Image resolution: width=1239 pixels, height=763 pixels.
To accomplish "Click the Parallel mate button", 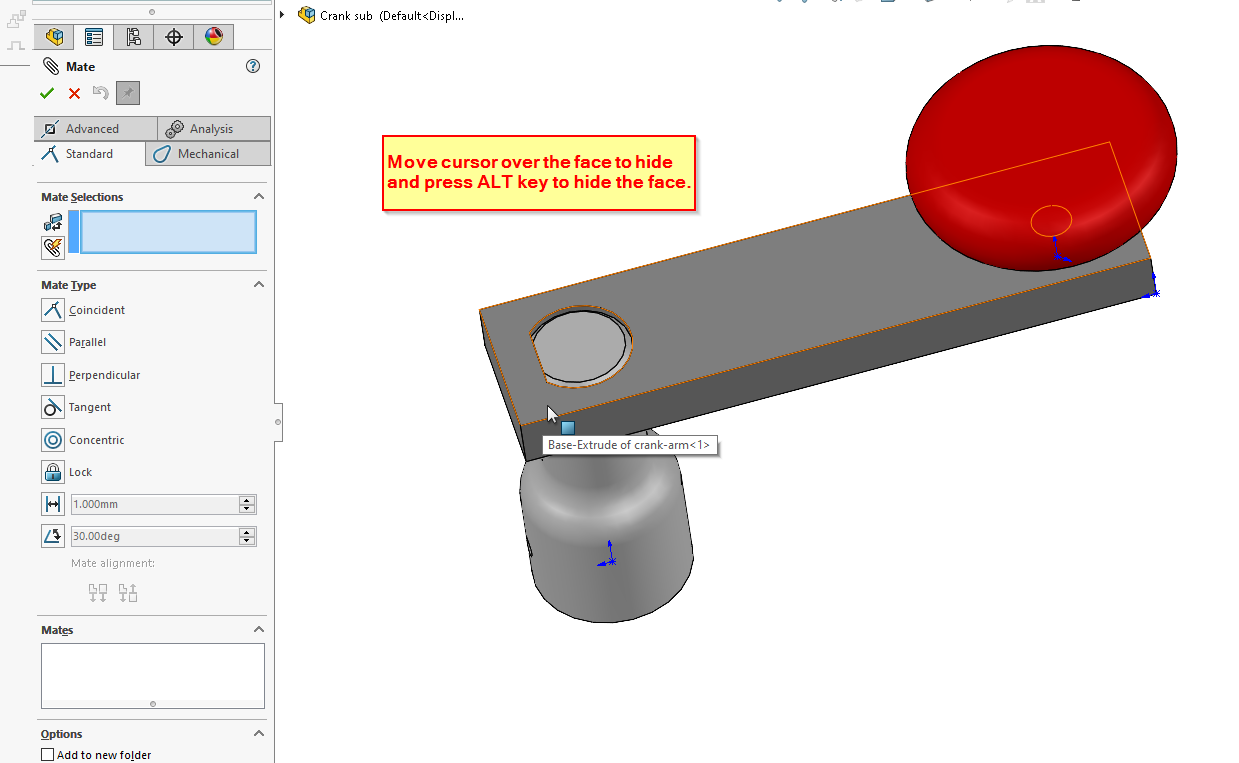I will pyautogui.click(x=53, y=342).
